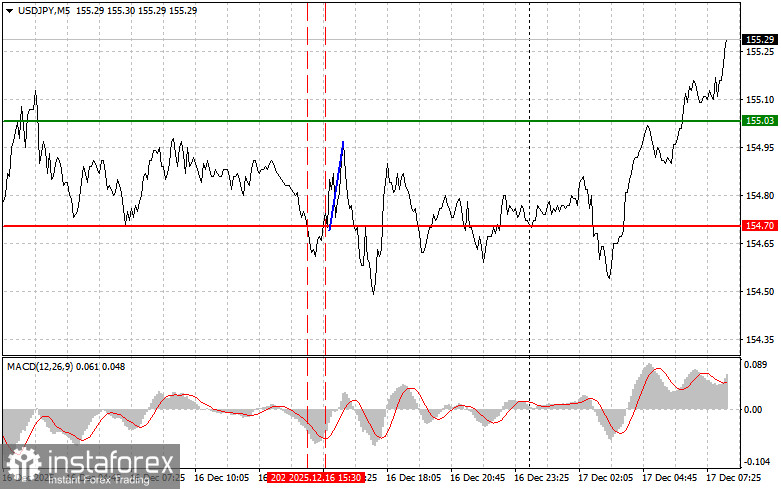Viewport: 781px width, 489px height.
Task: Select the MACD(12,26,9) indicator label
Action: coord(40,367)
